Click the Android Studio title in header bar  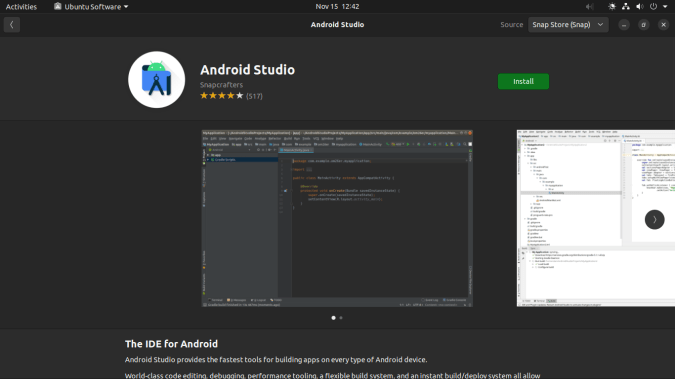click(x=338, y=25)
